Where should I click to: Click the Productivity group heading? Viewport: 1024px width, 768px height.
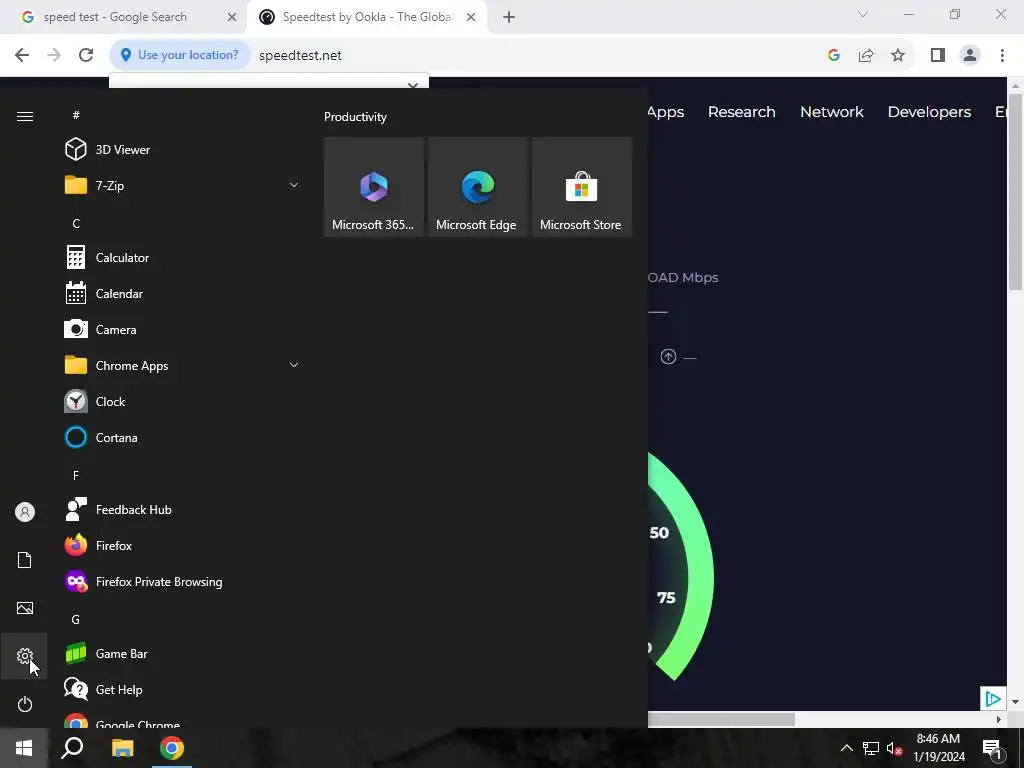click(355, 117)
